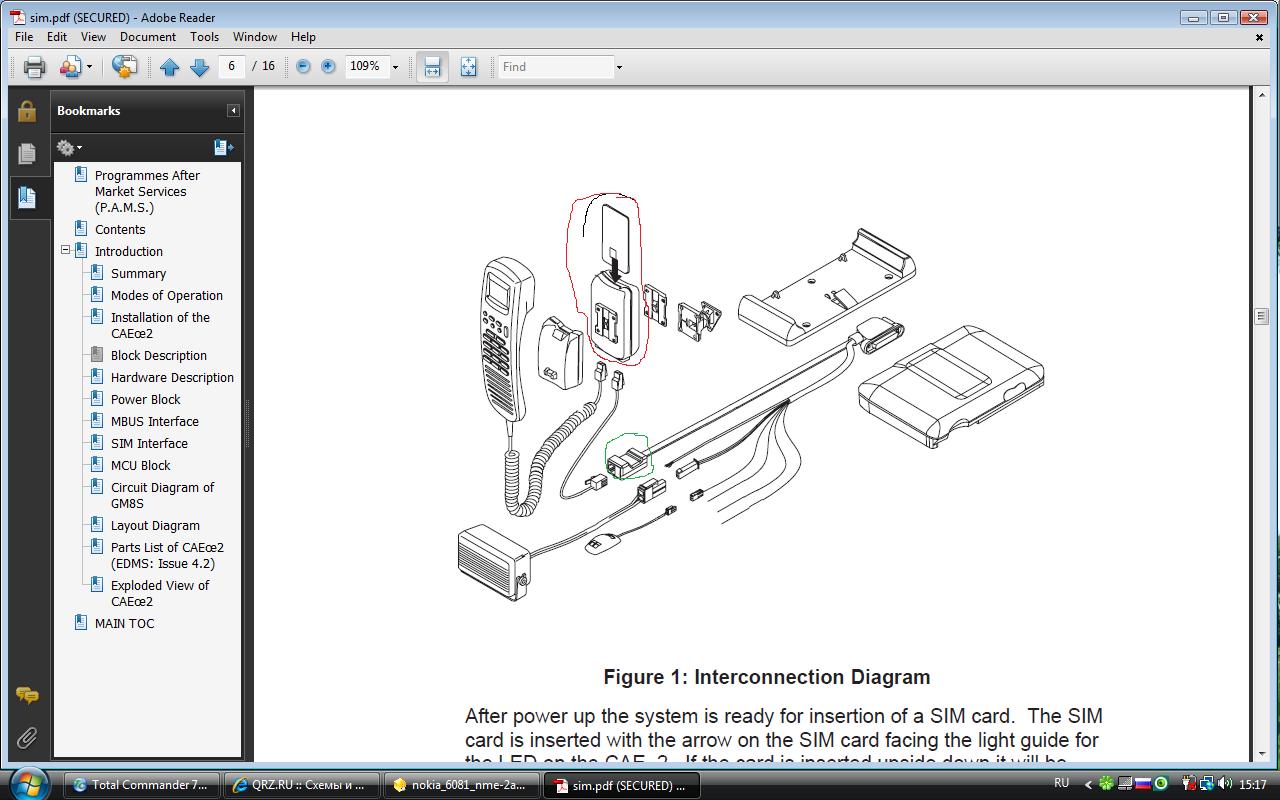1280x800 pixels.
Task: Jump to SIM Interface bookmark
Action: coord(149,443)
